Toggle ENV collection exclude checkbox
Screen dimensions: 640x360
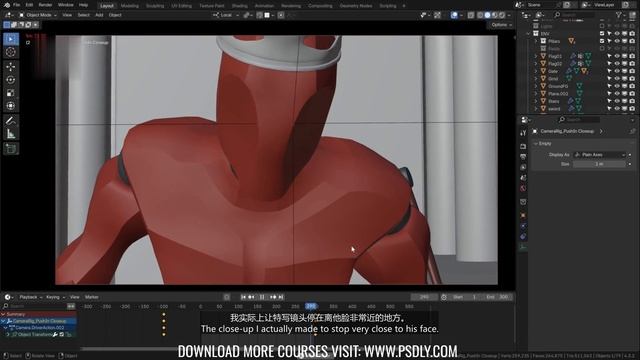coord(602,33)
